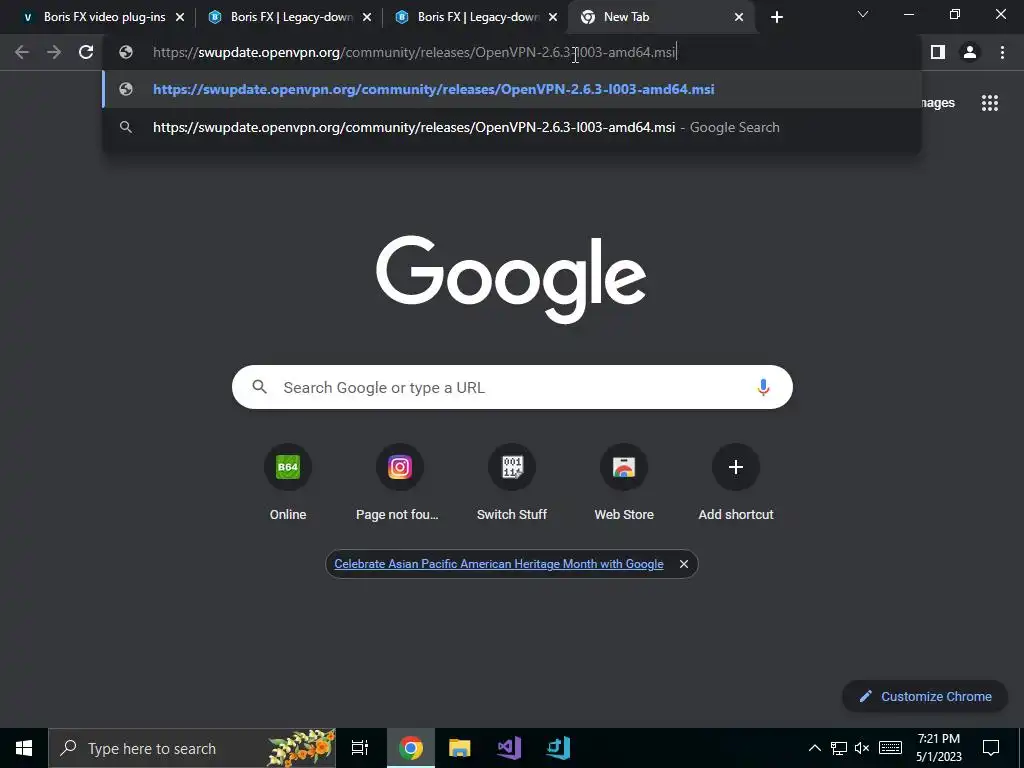The image size is (1024, 768).
Task: Click the globe icon in the address bar
Action: pos(126,52)
